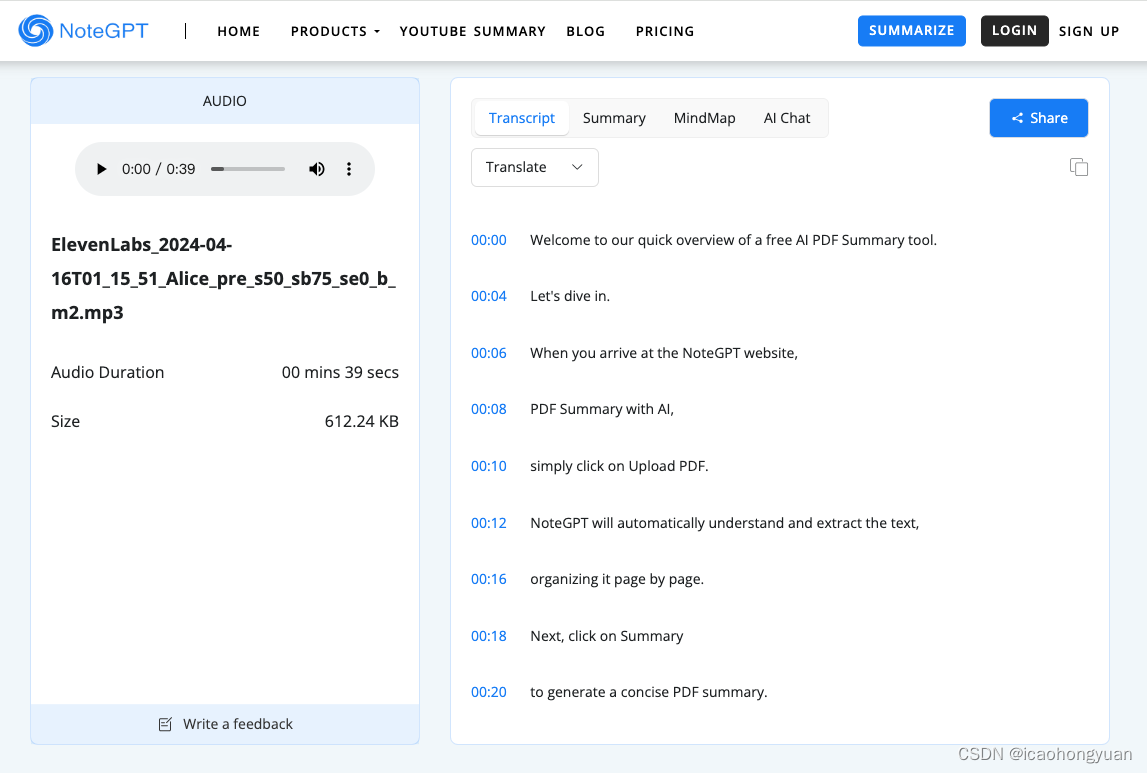The width and height of the screenshot is (1147, 773).
Task: Open the Pricing page
Action: 665,31
